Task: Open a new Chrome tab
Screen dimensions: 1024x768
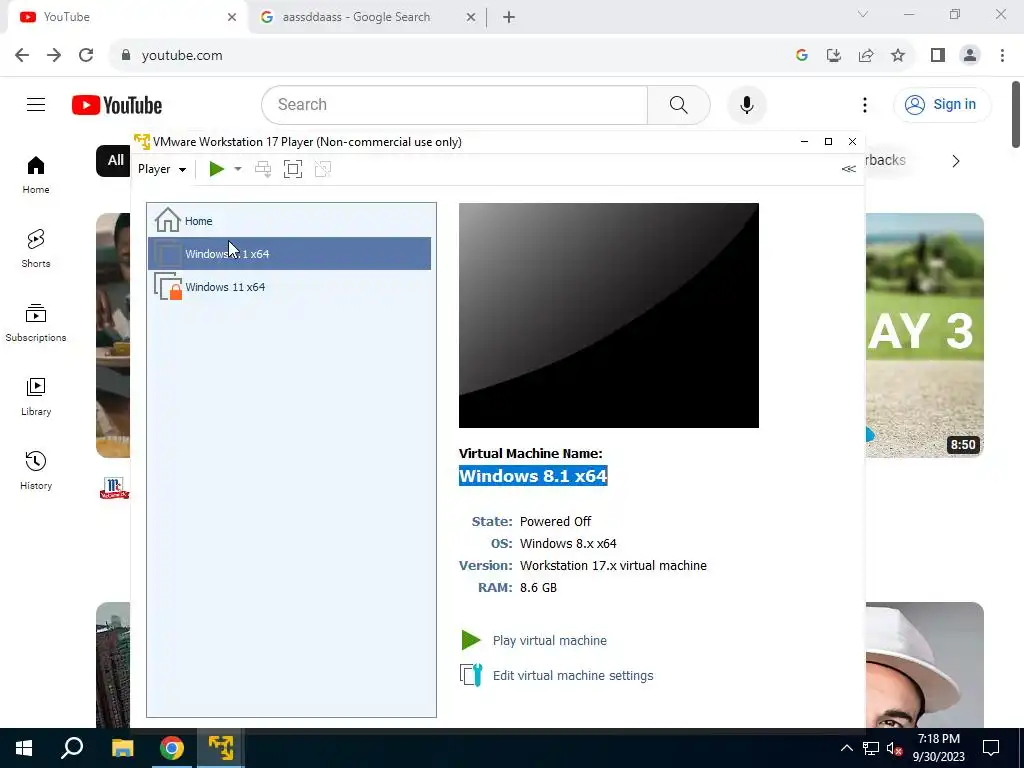Action: point(509,17)
